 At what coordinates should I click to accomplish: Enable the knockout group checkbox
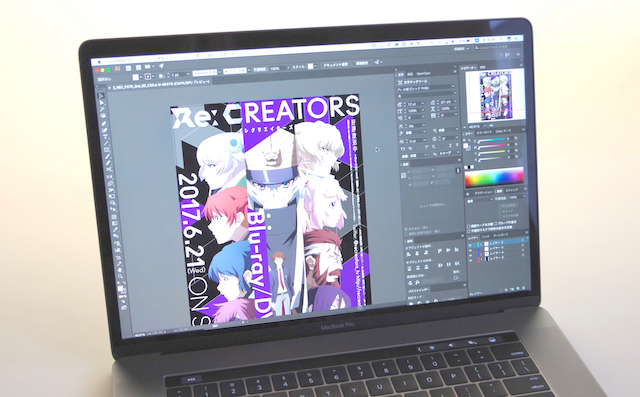coord(496,224)
